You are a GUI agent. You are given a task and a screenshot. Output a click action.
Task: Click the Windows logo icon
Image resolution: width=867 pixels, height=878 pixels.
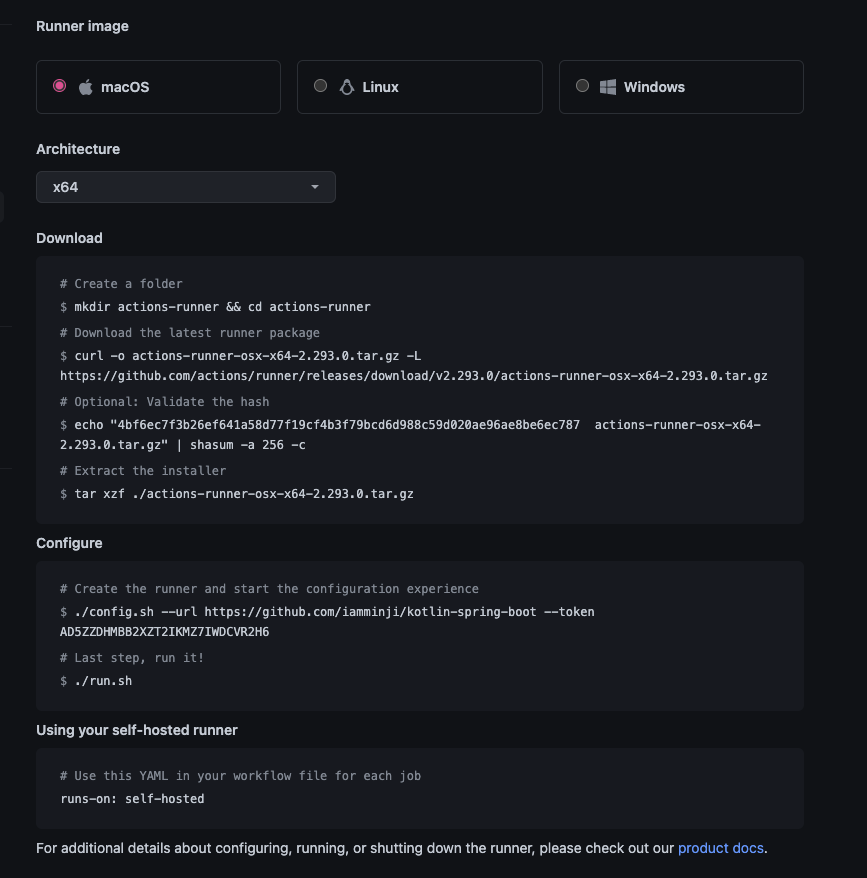[x=608, y=87]
